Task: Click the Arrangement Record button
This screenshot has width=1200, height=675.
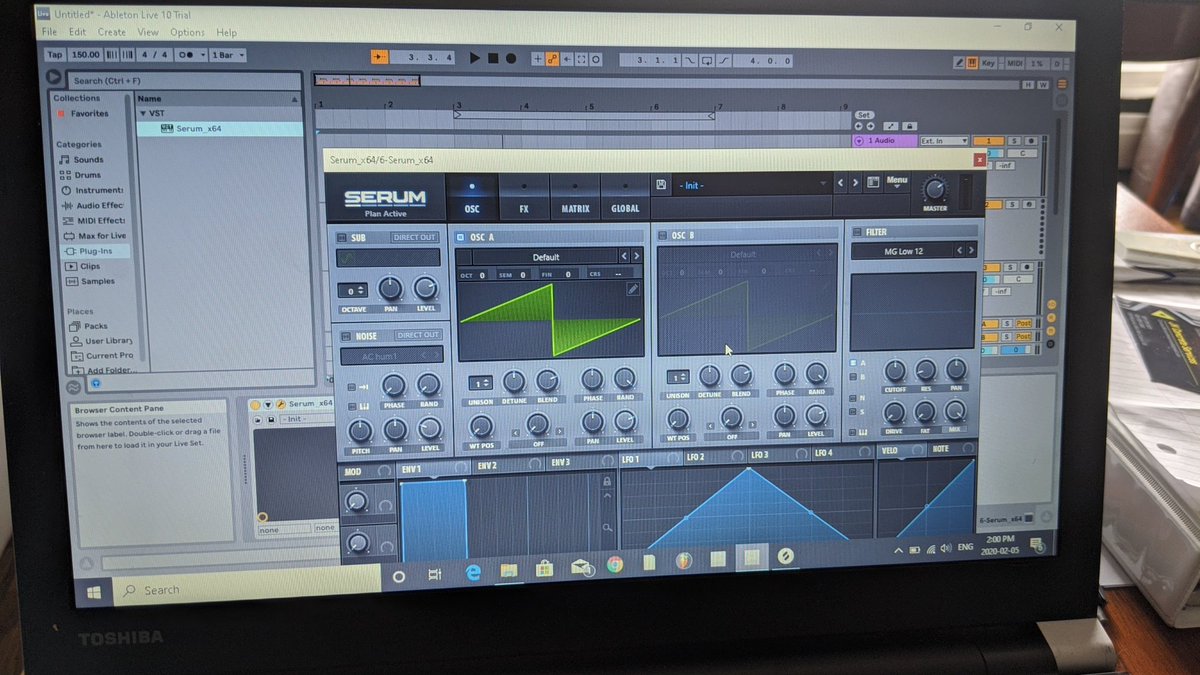Action: (510, 59)
